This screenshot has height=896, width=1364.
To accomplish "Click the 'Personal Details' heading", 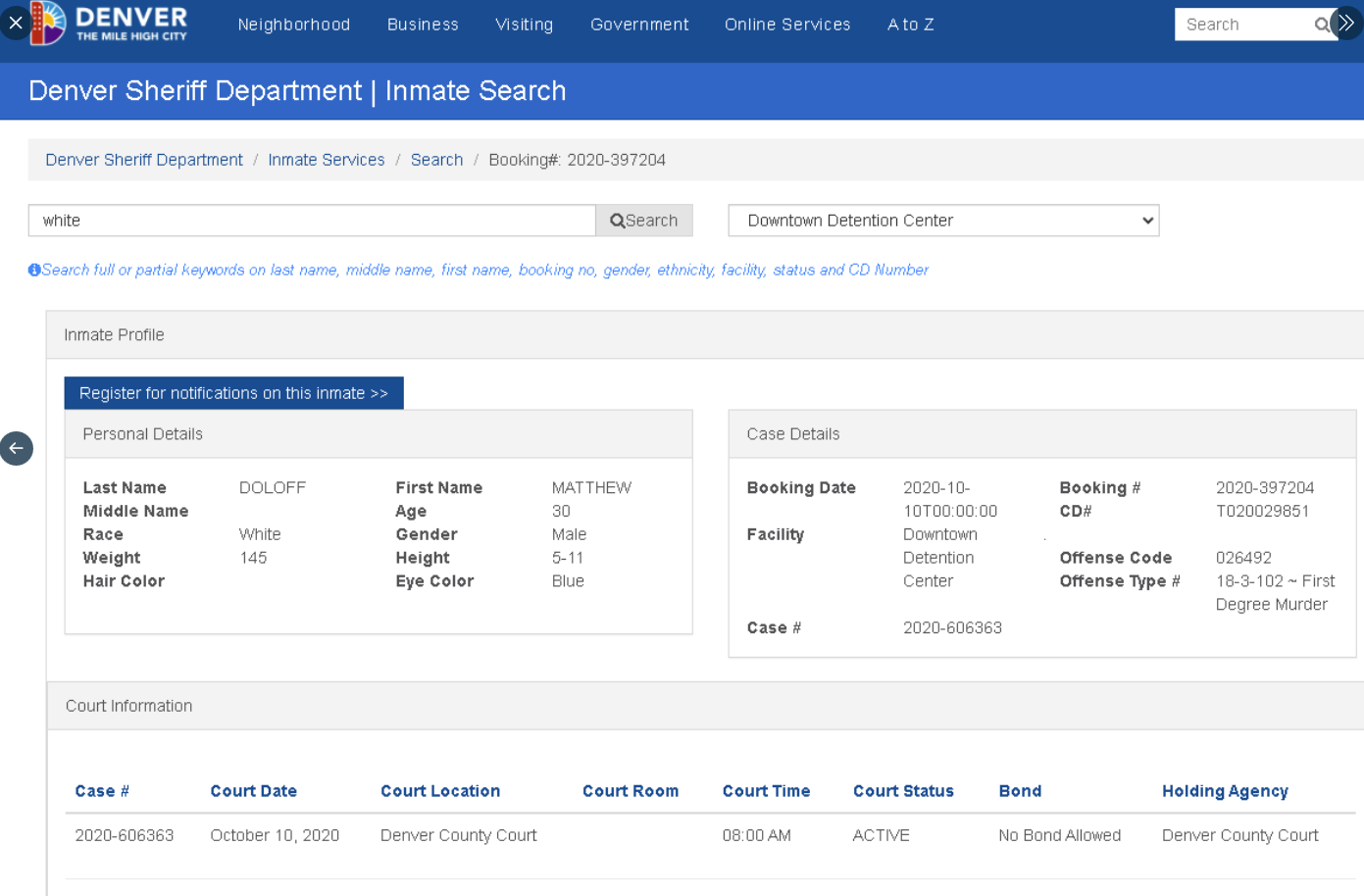I will (142, 434).
